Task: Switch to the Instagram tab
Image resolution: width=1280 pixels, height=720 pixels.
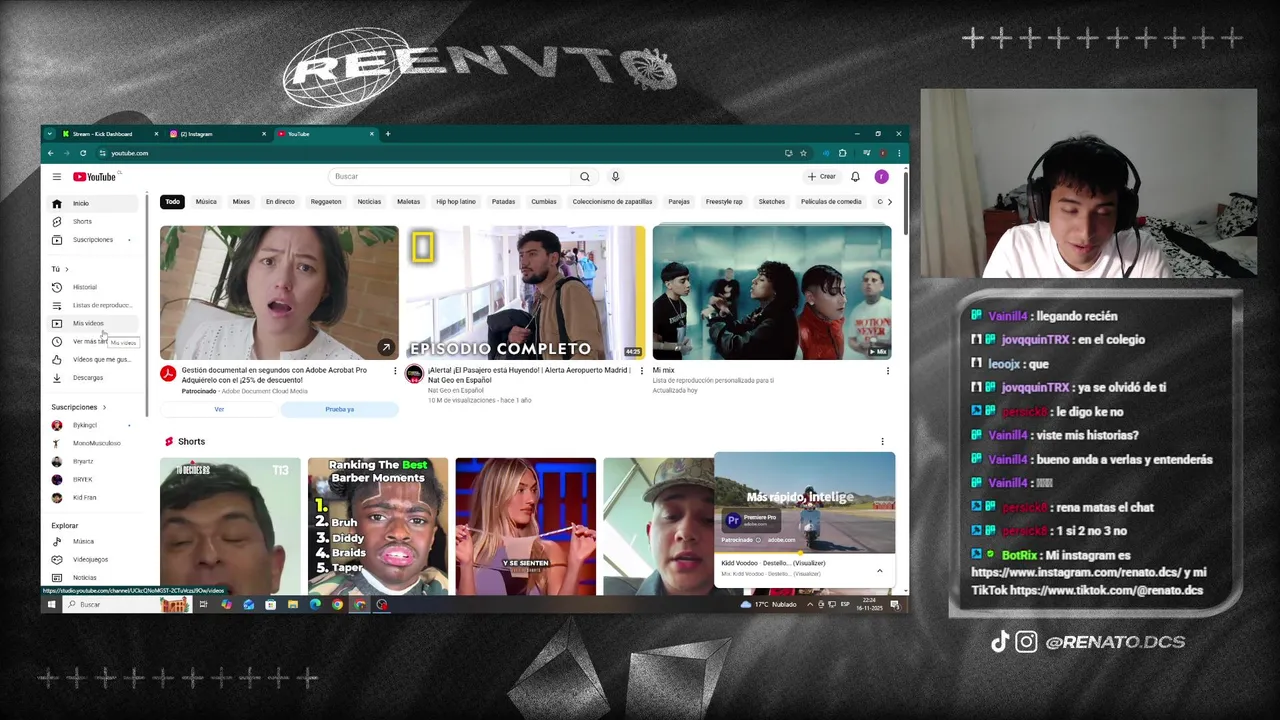Action: tap(218, 134)
